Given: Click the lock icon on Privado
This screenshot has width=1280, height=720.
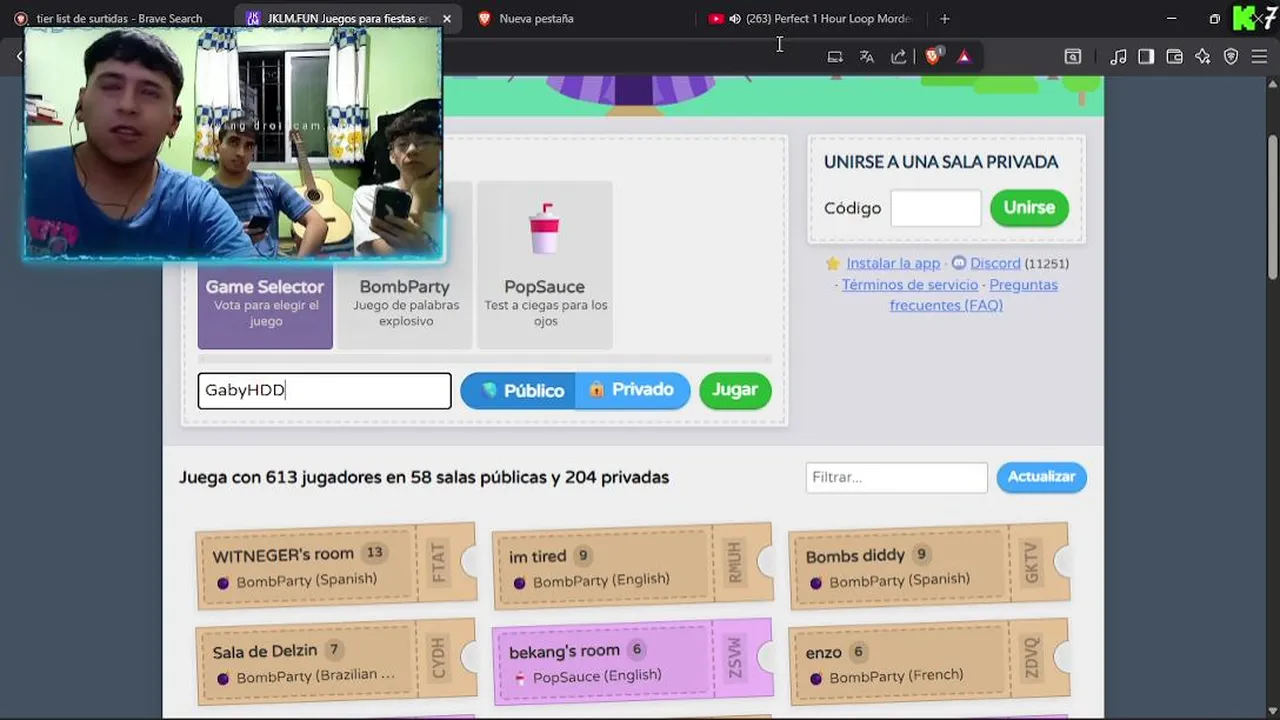Looking at the screenshot, I should click(596, 390).
